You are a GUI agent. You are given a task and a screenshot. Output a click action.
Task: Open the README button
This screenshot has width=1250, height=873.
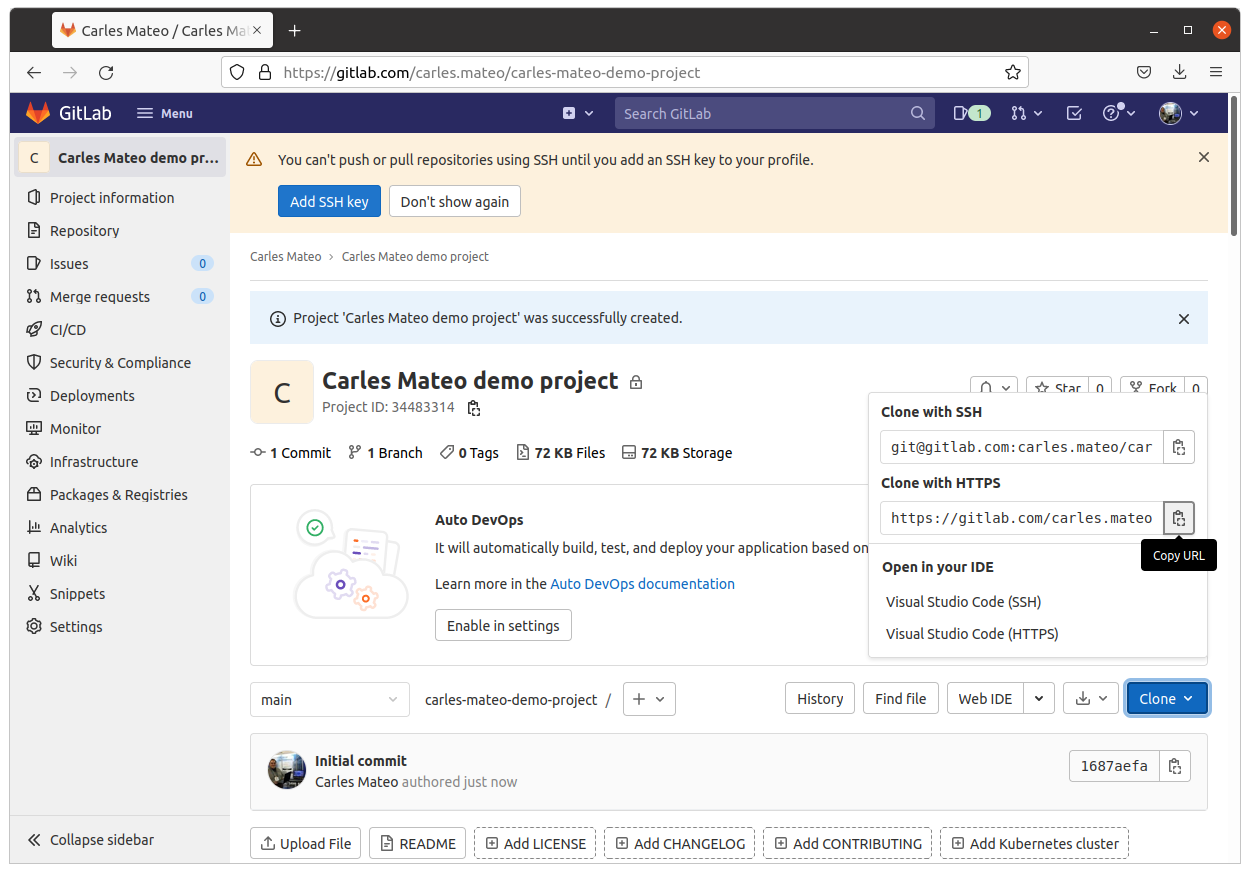[417, 844]
